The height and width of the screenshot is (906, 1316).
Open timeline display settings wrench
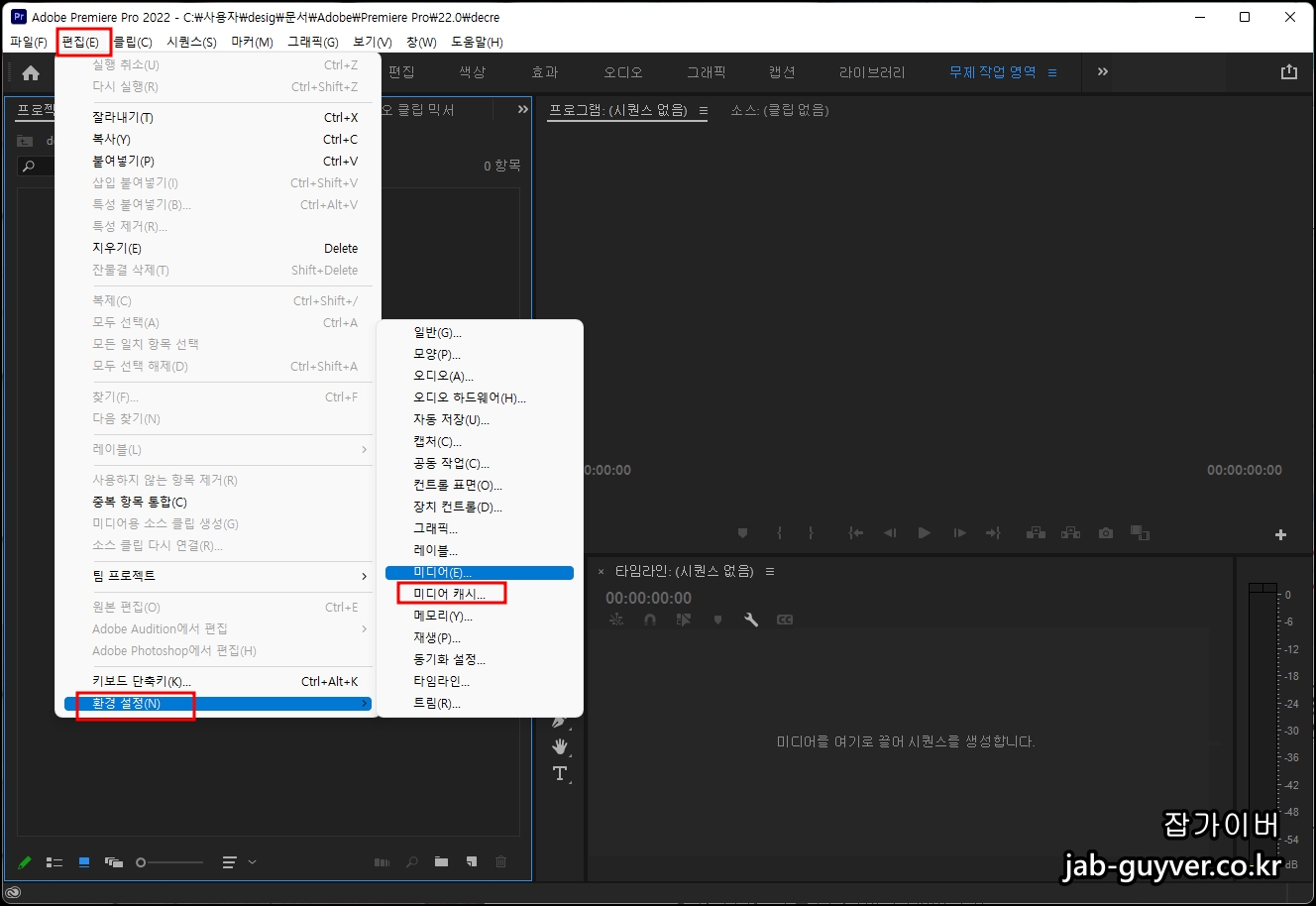(x=751, y=620)
